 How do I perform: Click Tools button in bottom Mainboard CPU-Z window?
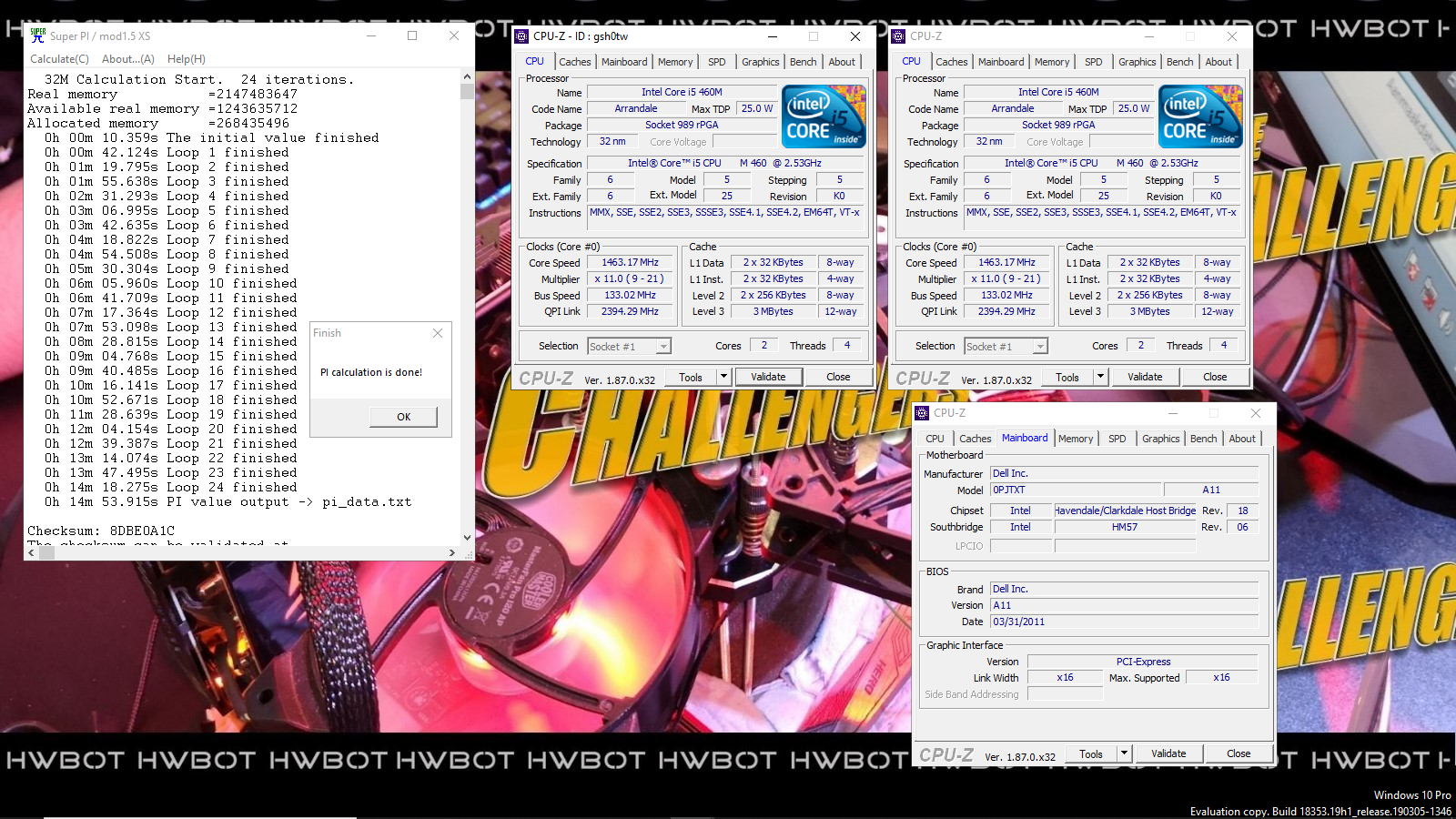[x=1091, y=753]
